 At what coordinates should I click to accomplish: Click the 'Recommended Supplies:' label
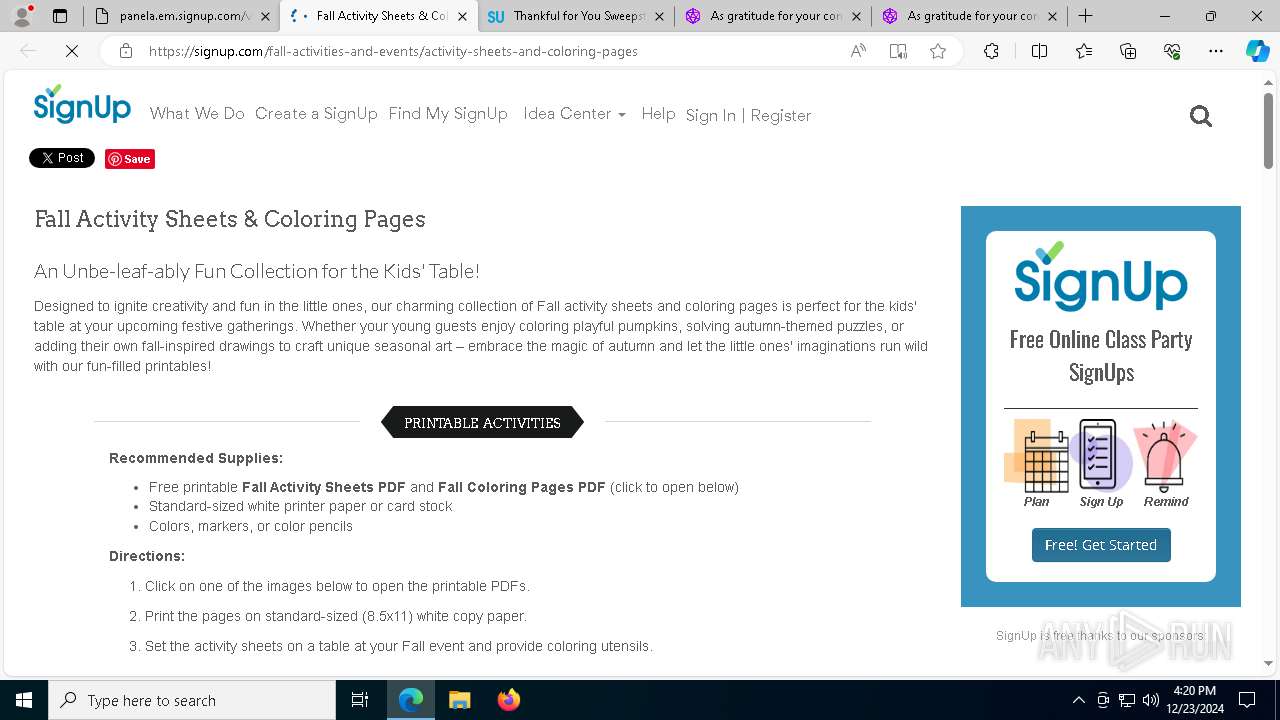tap(196, 458)
